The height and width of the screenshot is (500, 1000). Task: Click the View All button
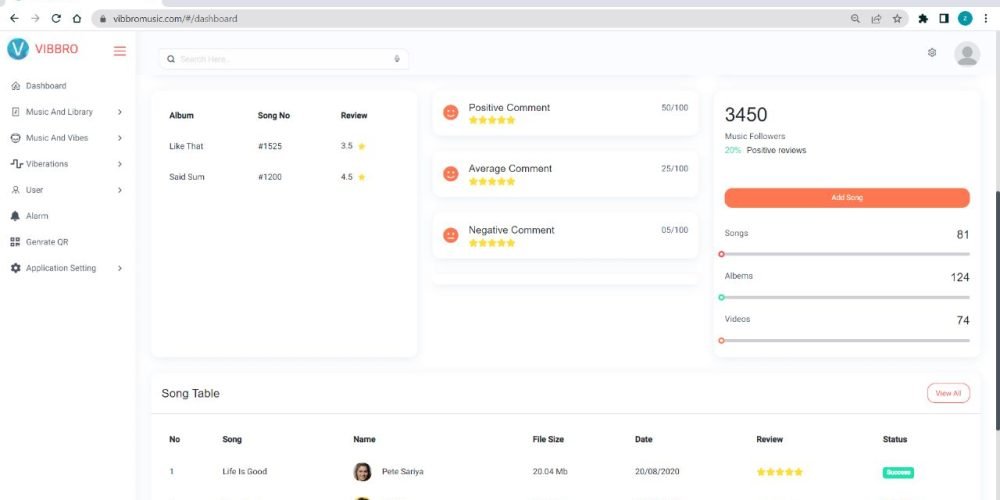(947, 394)
